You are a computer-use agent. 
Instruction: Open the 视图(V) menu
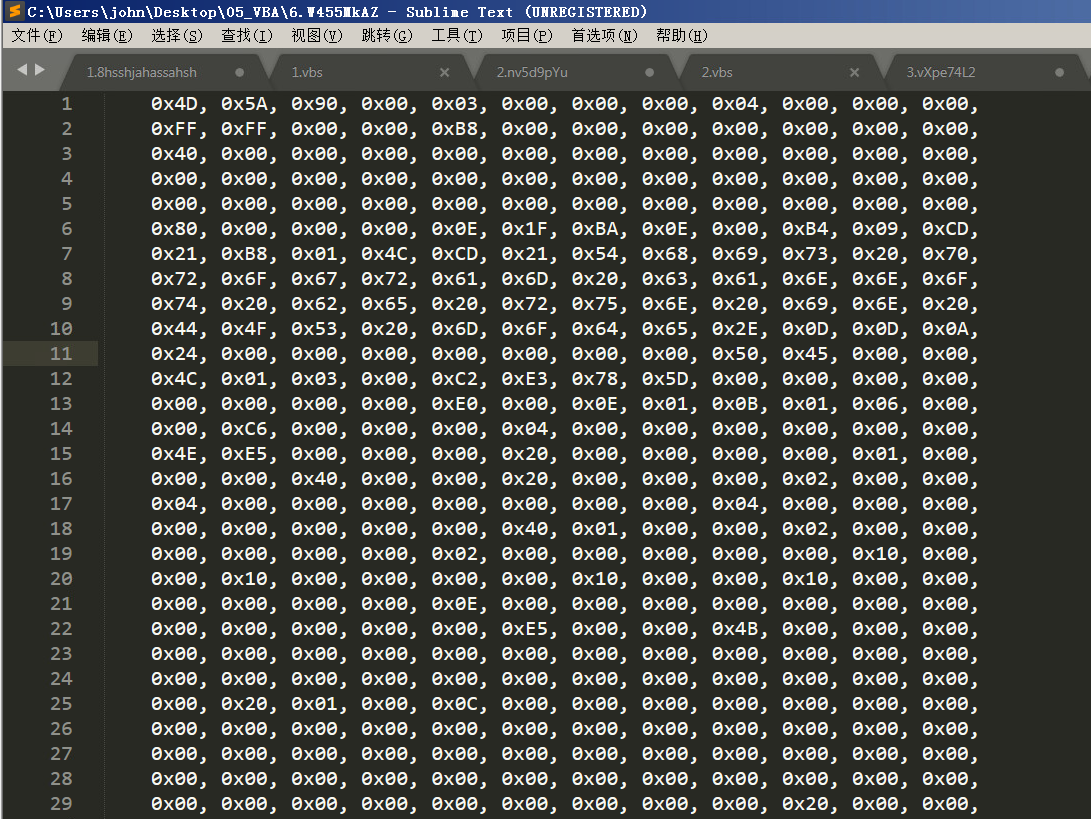point(317,35)
